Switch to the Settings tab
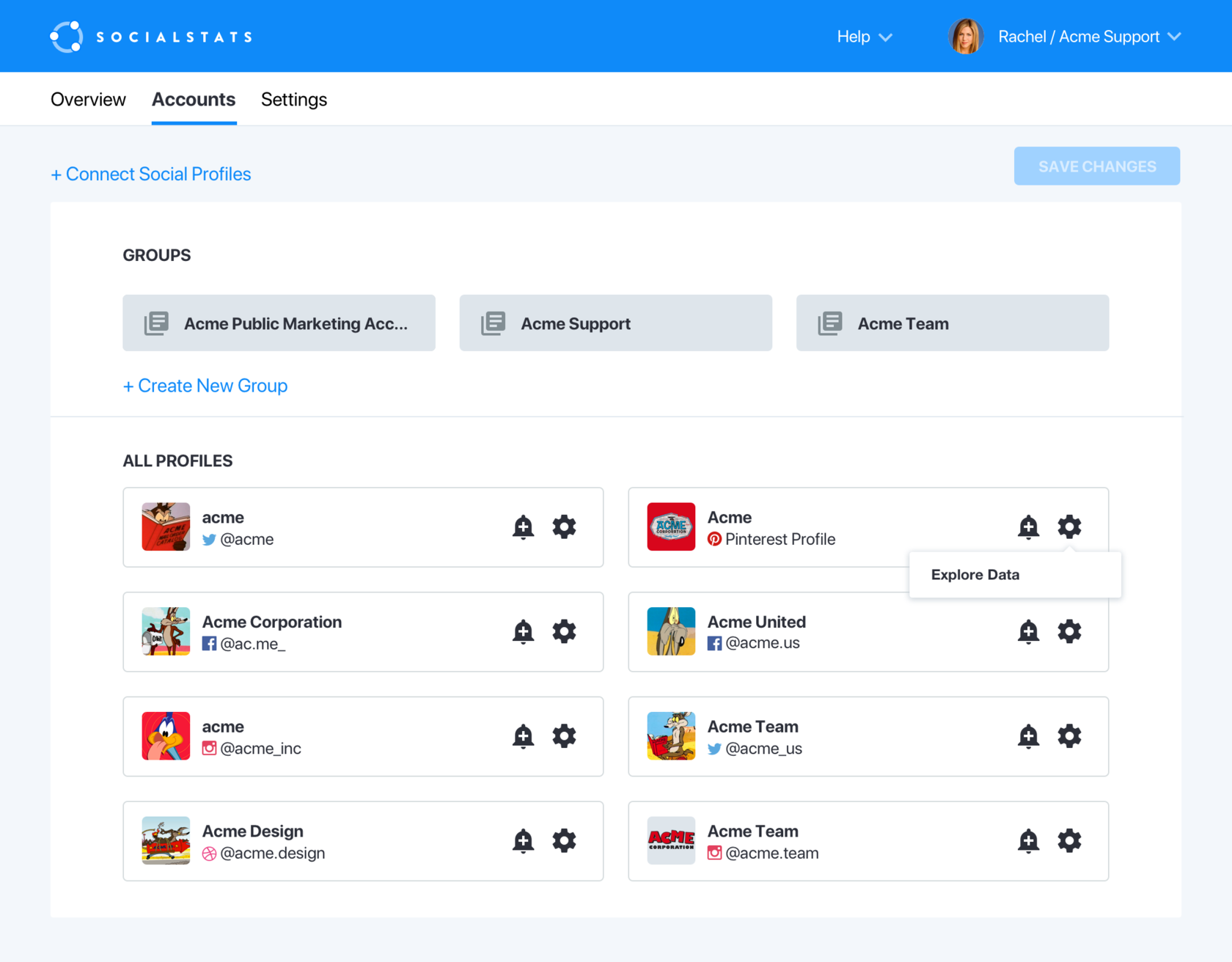This screenshot has height=962, width=1232. coord(293,100)
